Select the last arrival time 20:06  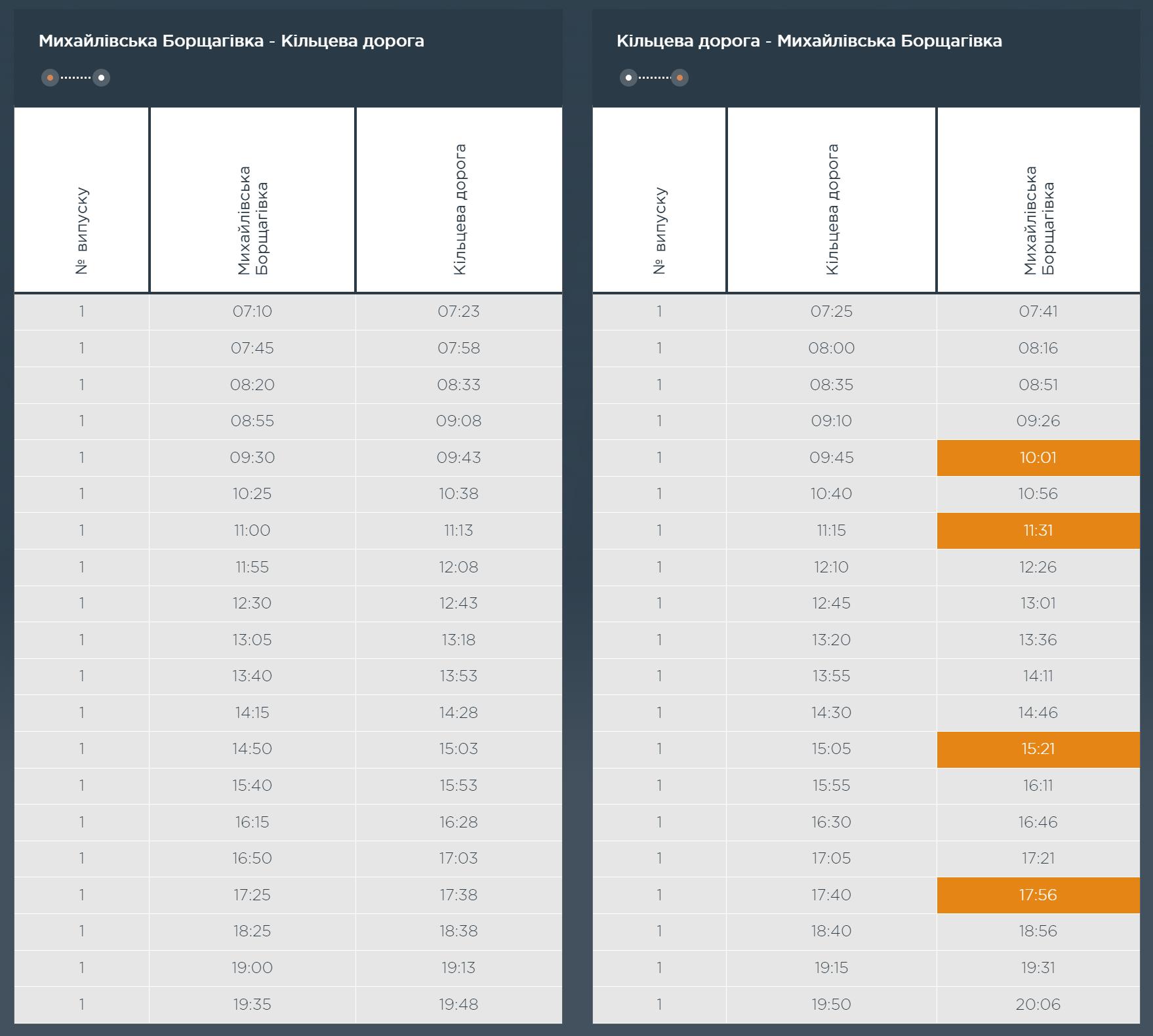tap(1038, 1004)
